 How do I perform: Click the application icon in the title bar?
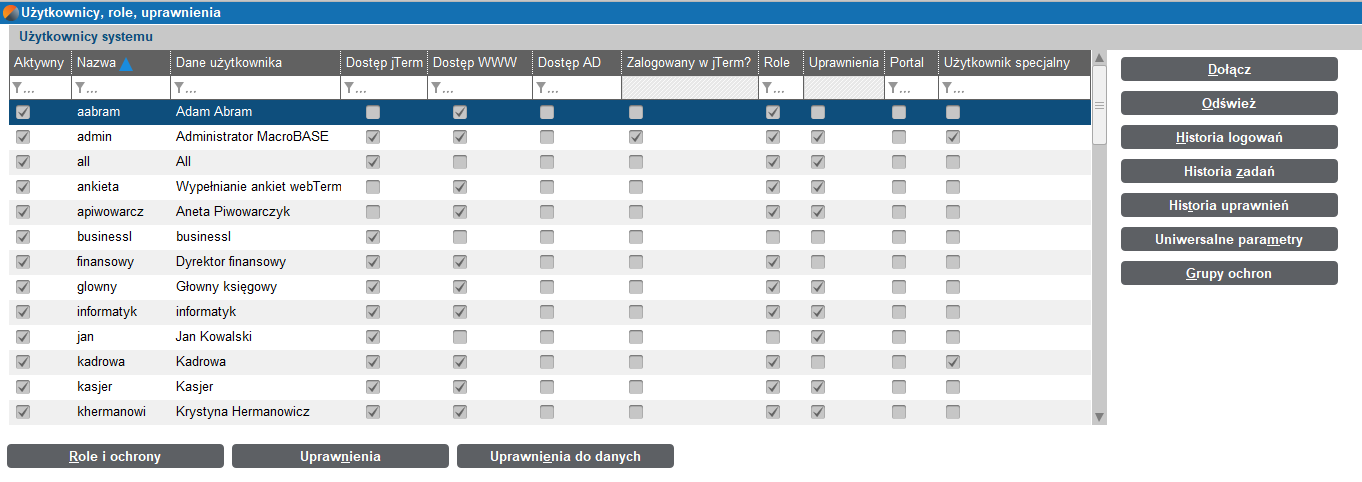[x=11, y=13]
